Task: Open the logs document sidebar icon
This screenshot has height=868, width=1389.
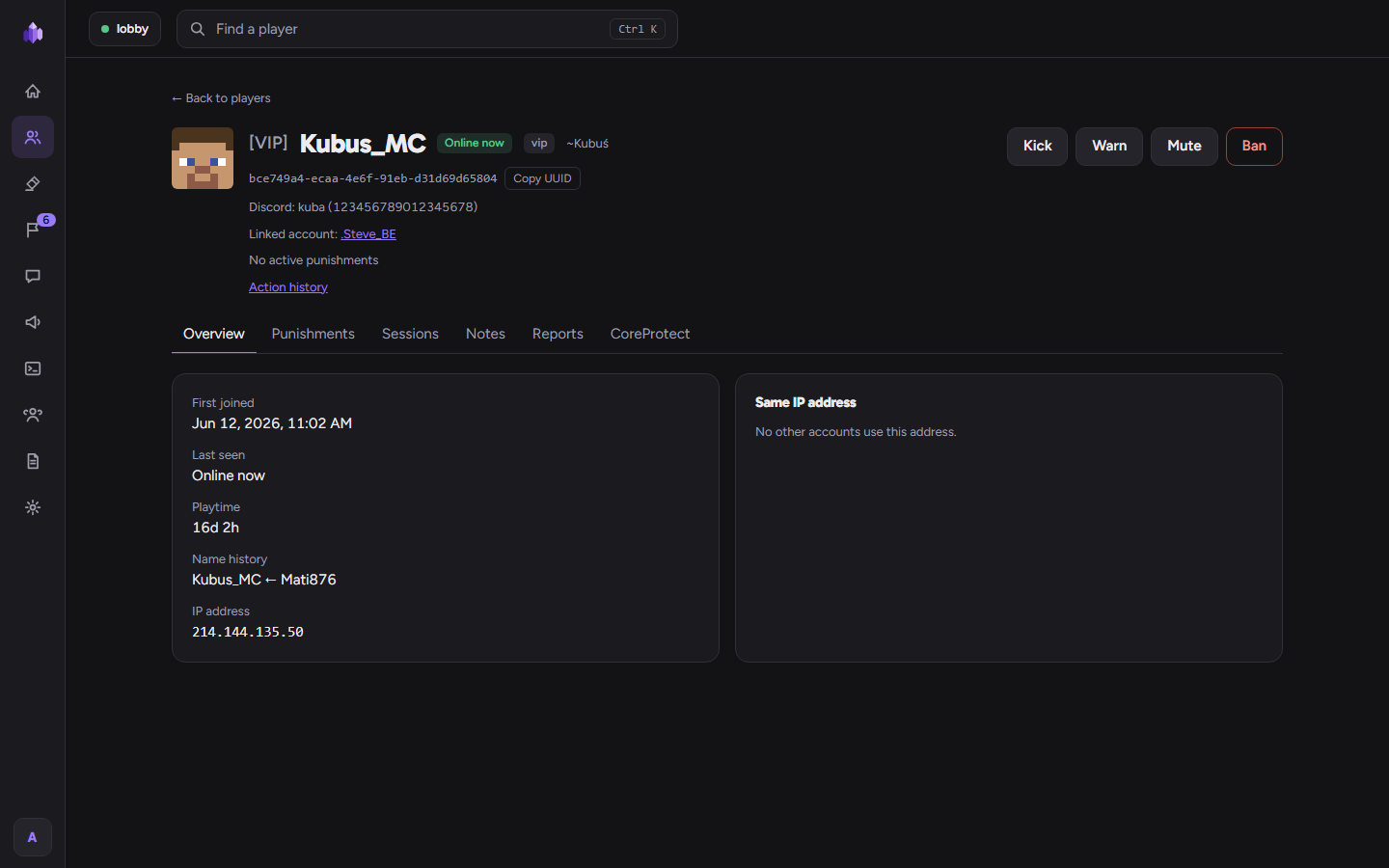Action: point(33,461)
